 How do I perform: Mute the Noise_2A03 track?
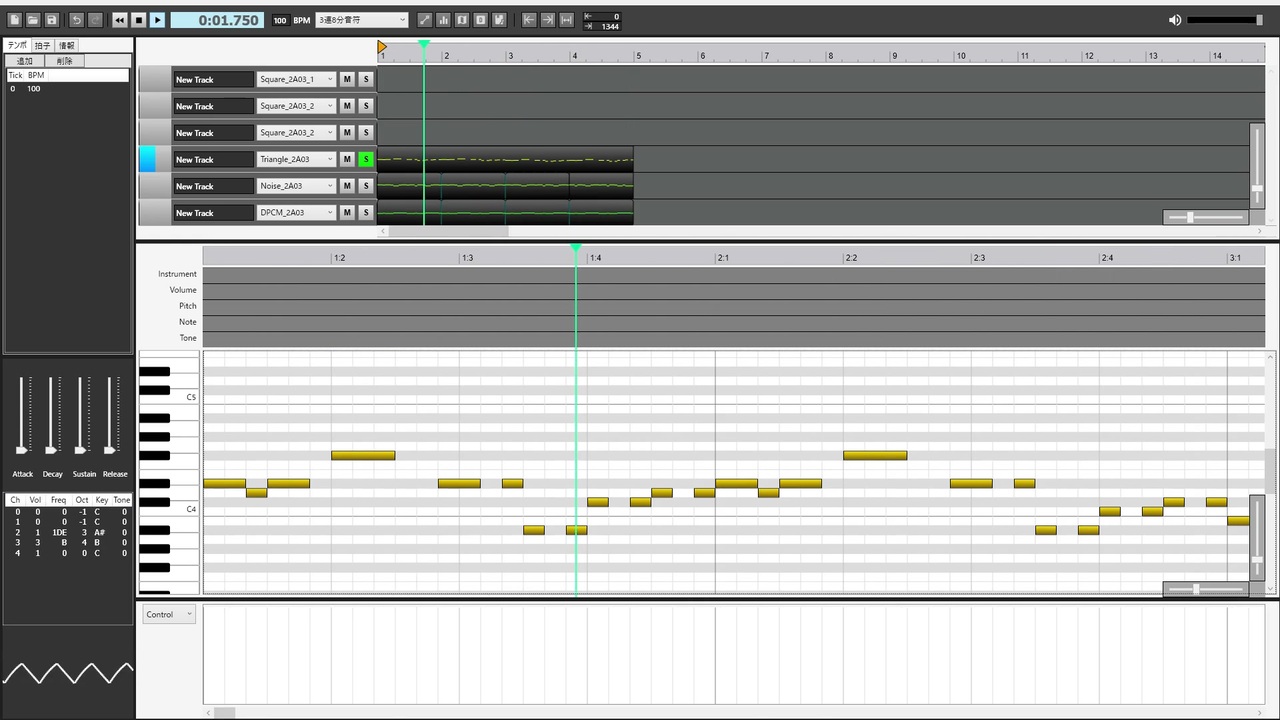pos(347,186)
